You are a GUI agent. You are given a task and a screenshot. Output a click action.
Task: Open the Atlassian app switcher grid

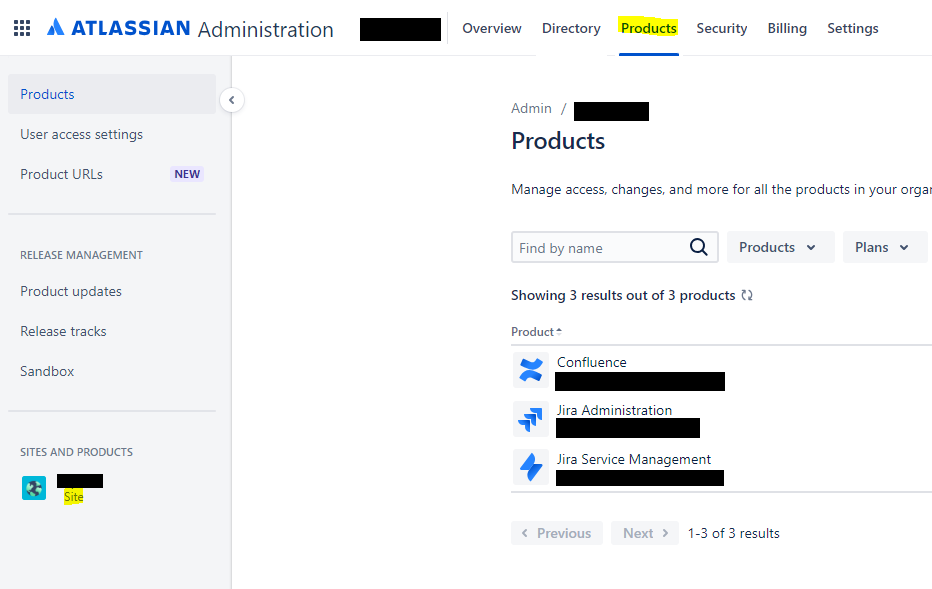pos(22,27)
